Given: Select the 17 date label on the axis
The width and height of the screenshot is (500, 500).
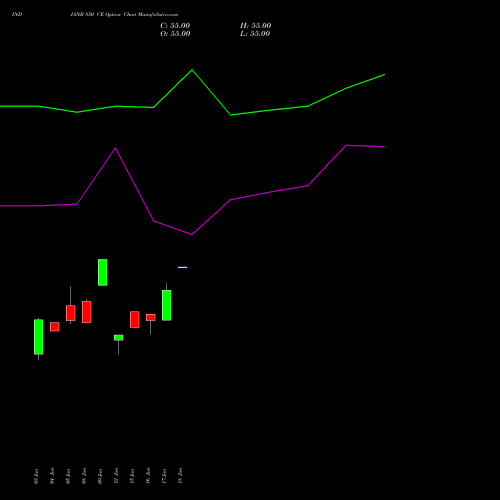Looking at the screenshot, I should coord(164,476).
